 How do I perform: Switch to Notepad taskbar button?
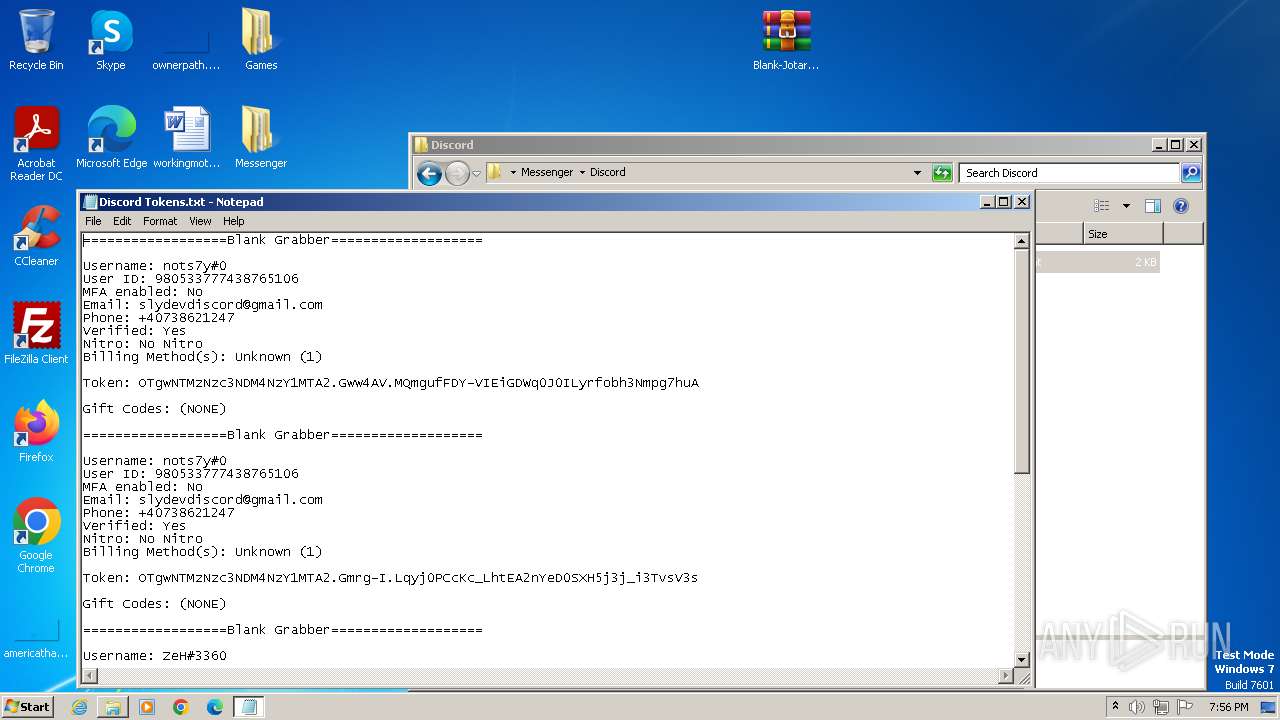(x=249, y=707)
